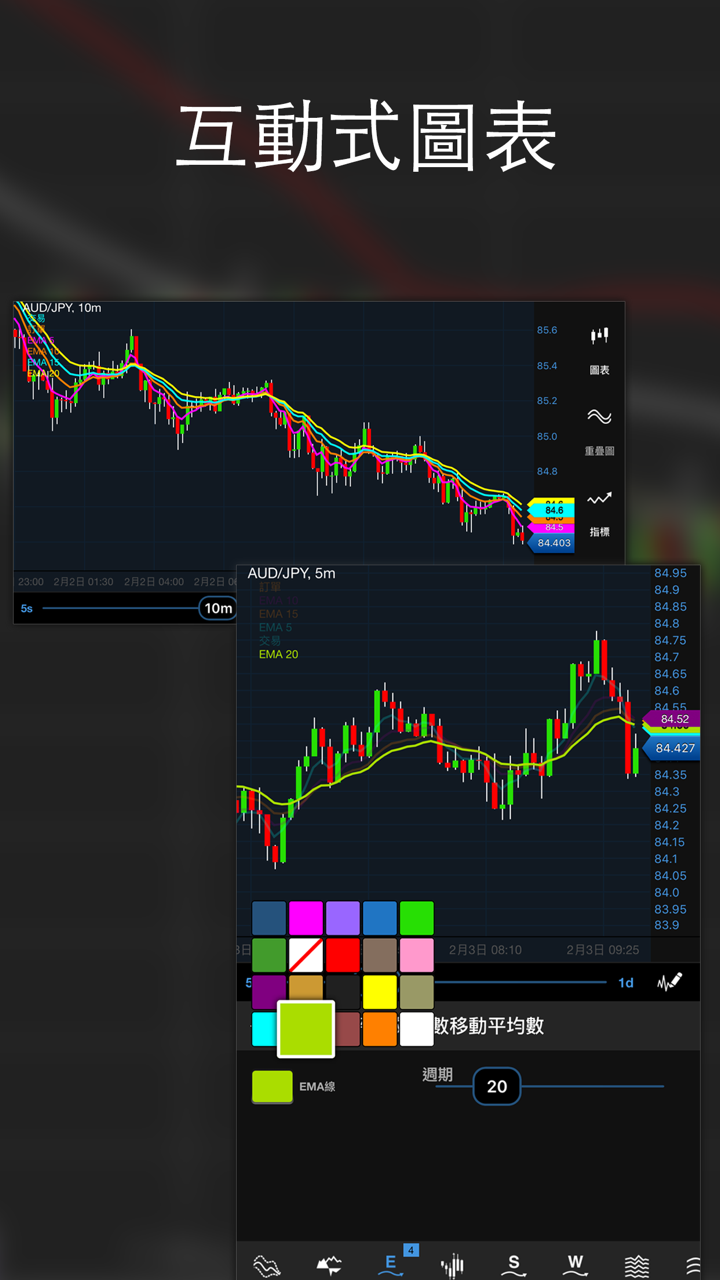The width and height of the screenshot is (720, 1280).
Task: Tap the chart drawing pencil icon
Action: pyautogui.click(x=670, y=982)
